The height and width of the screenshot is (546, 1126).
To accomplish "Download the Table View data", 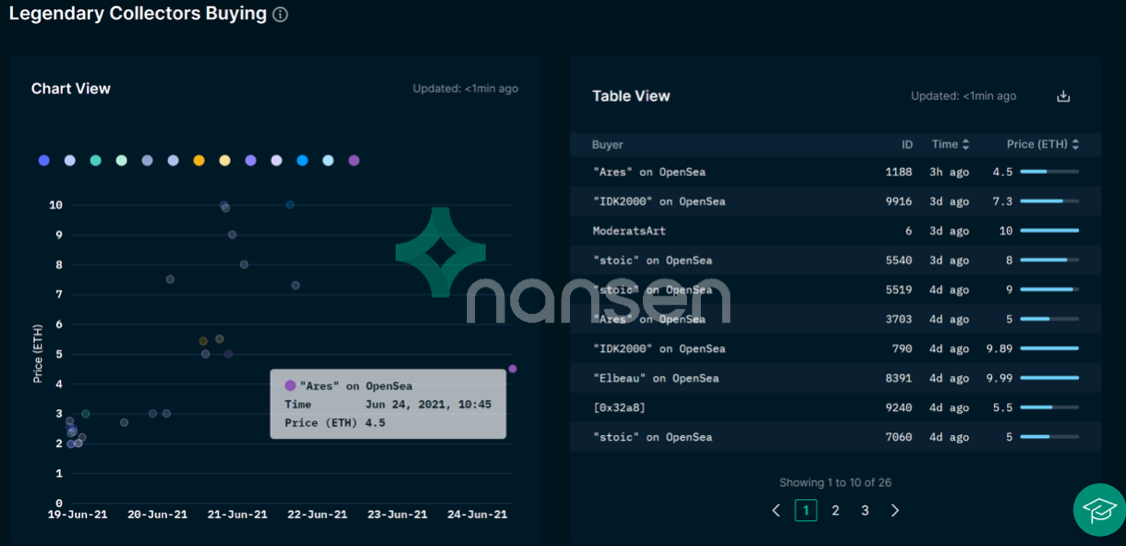I will pos(1064,96).
